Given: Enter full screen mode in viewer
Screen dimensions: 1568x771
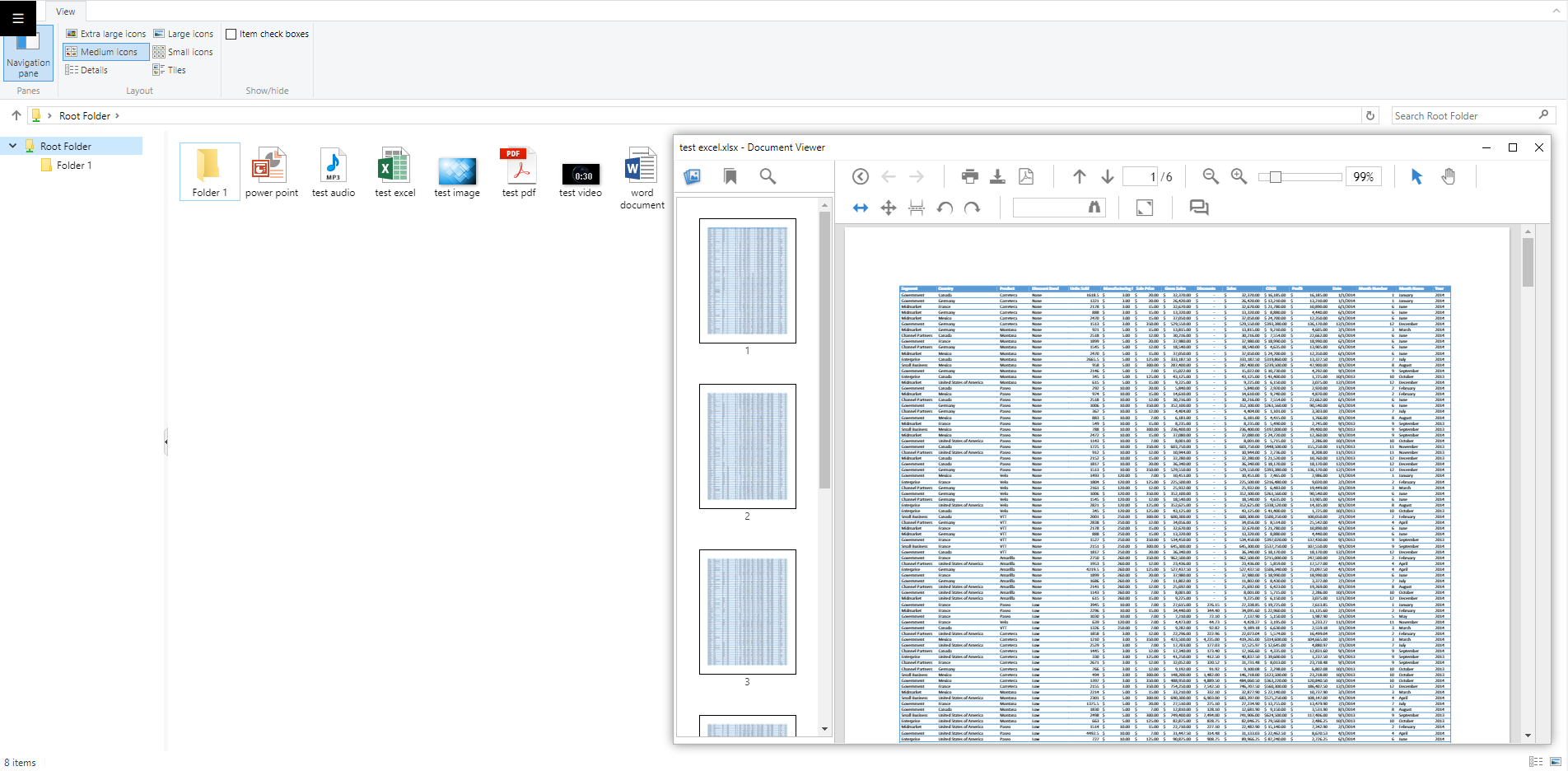Looking at the screenshot, I should click(x=1145, y=208).
